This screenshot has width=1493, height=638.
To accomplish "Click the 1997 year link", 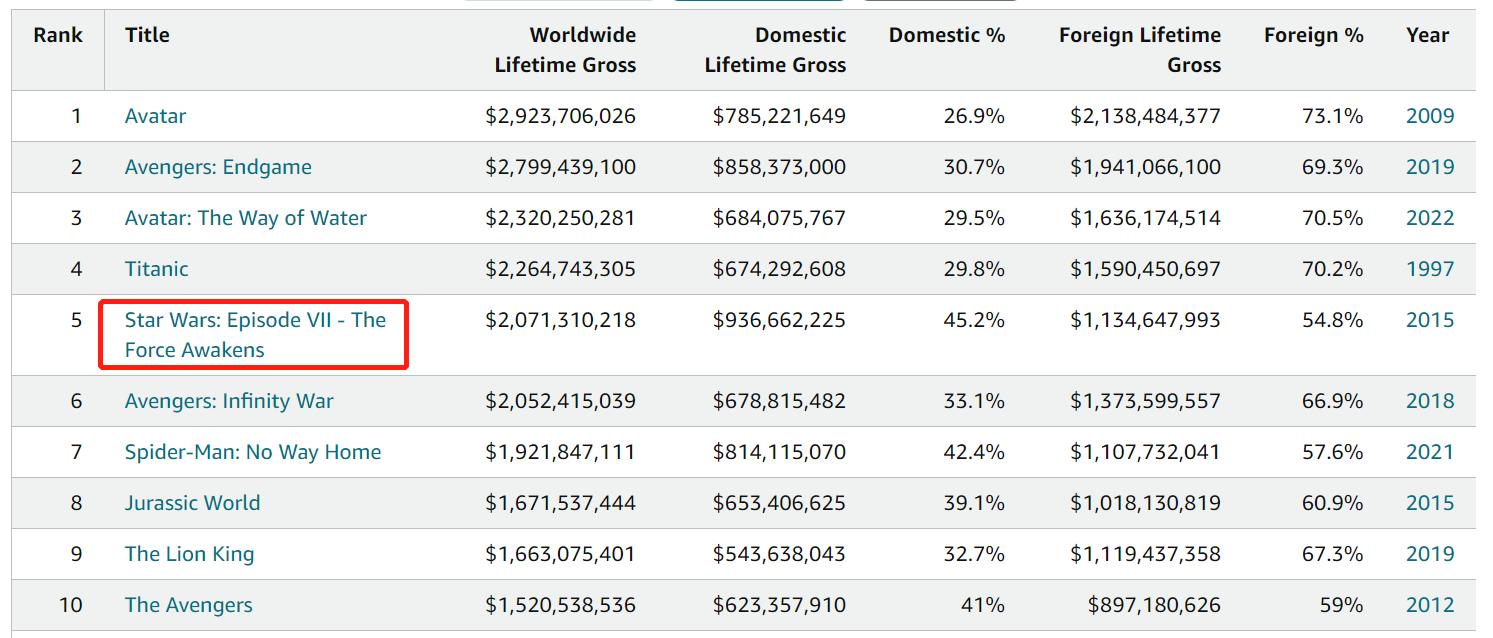I will point(1429,269).
